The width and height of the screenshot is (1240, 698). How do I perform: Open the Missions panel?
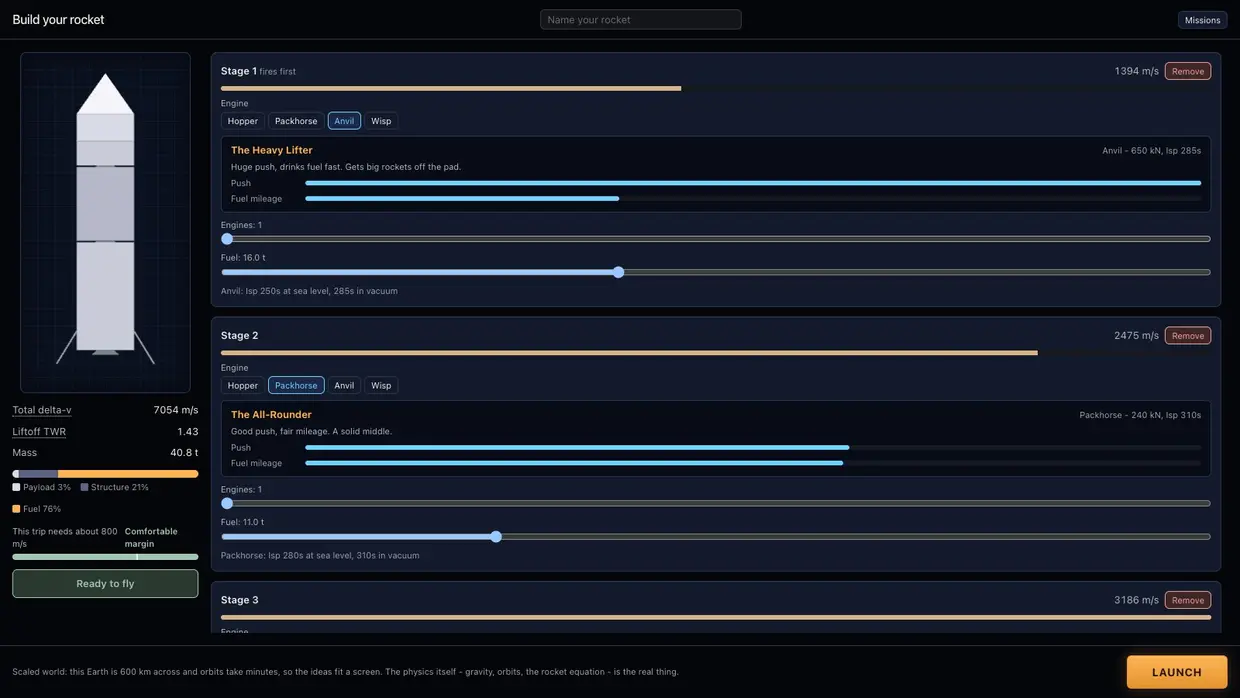pyautogui.click(x=1202, y=20)
